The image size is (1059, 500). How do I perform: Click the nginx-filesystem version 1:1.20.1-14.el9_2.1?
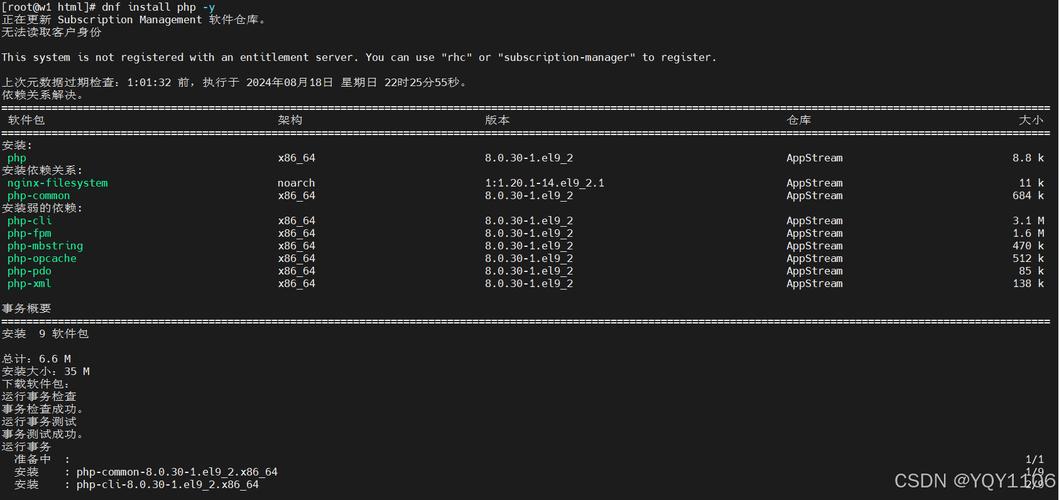click(544, 183)
